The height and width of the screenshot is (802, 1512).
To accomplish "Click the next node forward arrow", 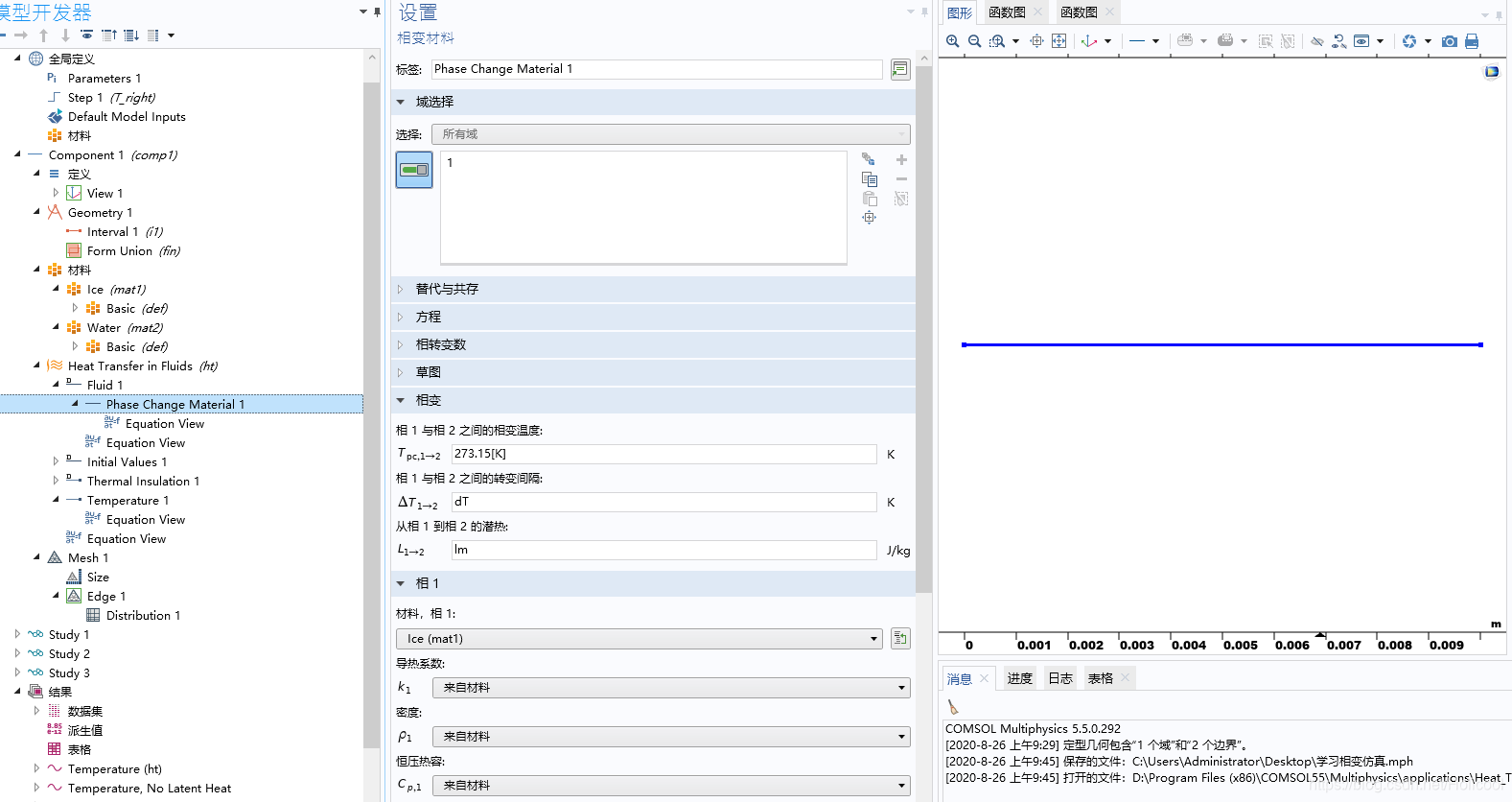I will click(x=21, y=35).
